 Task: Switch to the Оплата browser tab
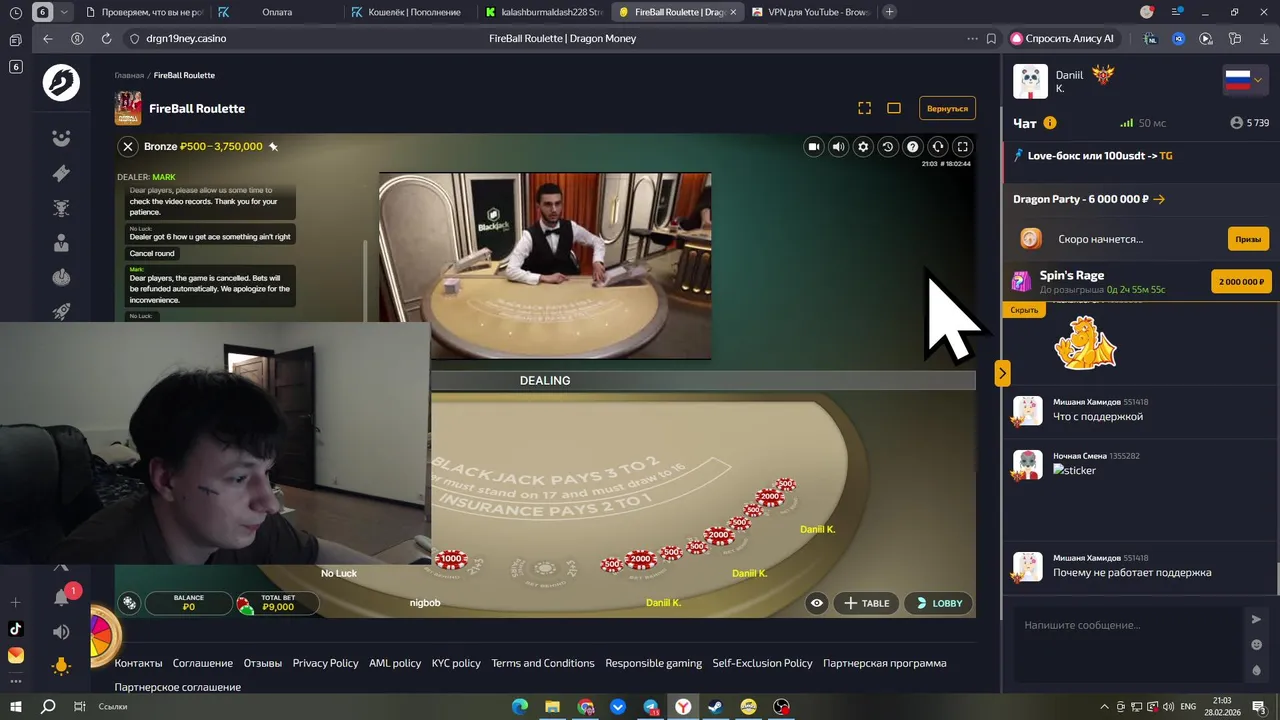276,12
